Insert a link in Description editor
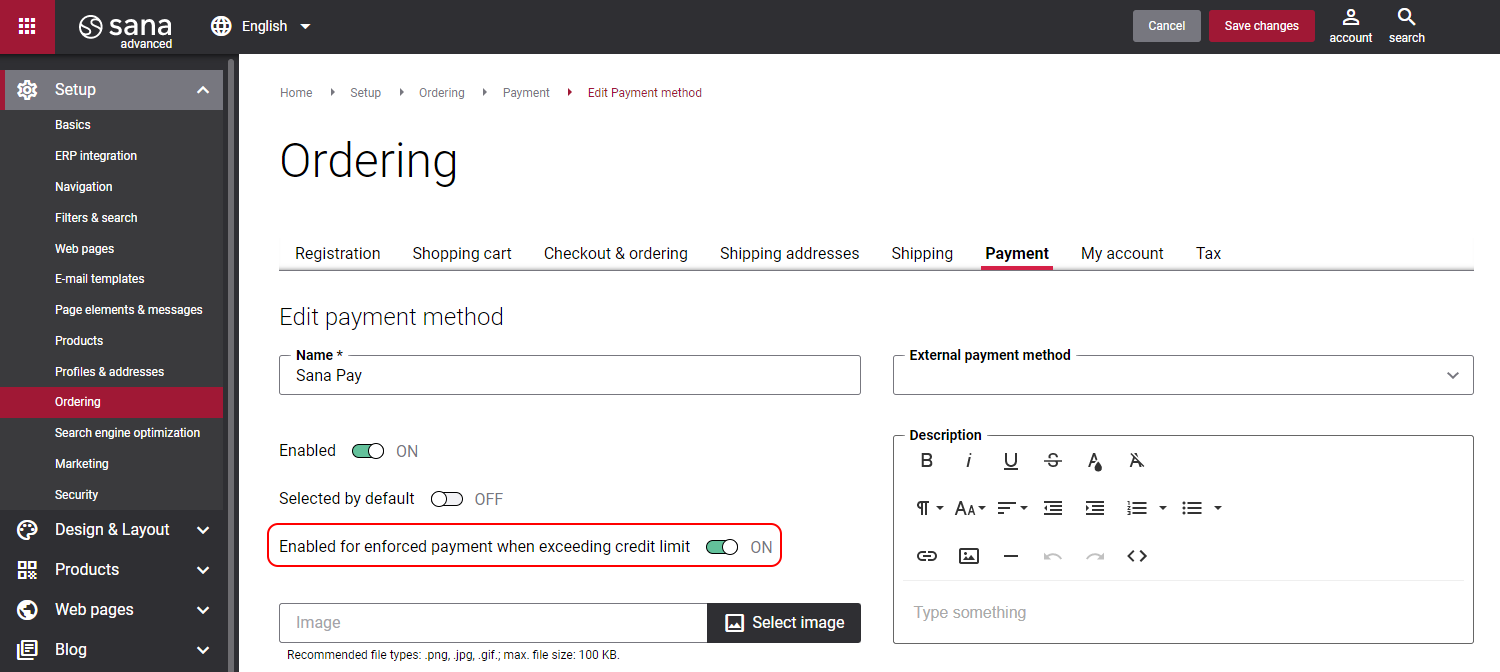Screen dimensions: 1500x672 coord(927,556)
